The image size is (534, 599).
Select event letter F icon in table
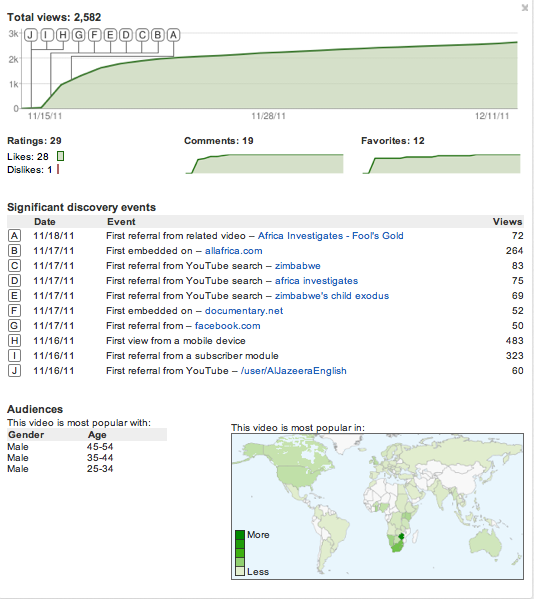[15, 311]
